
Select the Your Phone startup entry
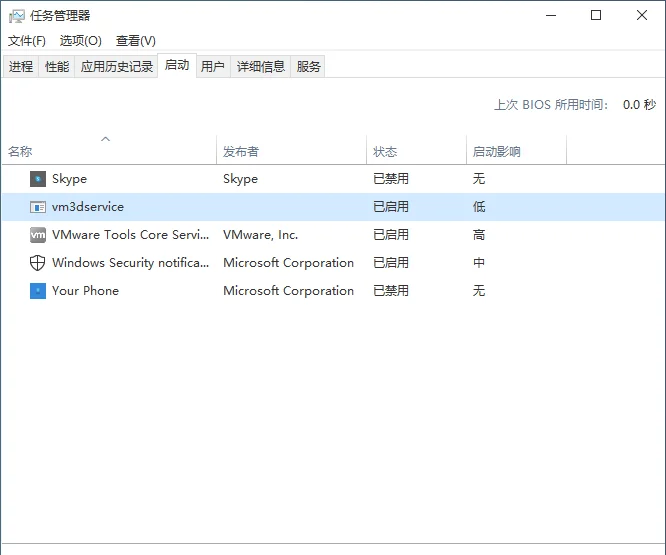click(85, 291)
